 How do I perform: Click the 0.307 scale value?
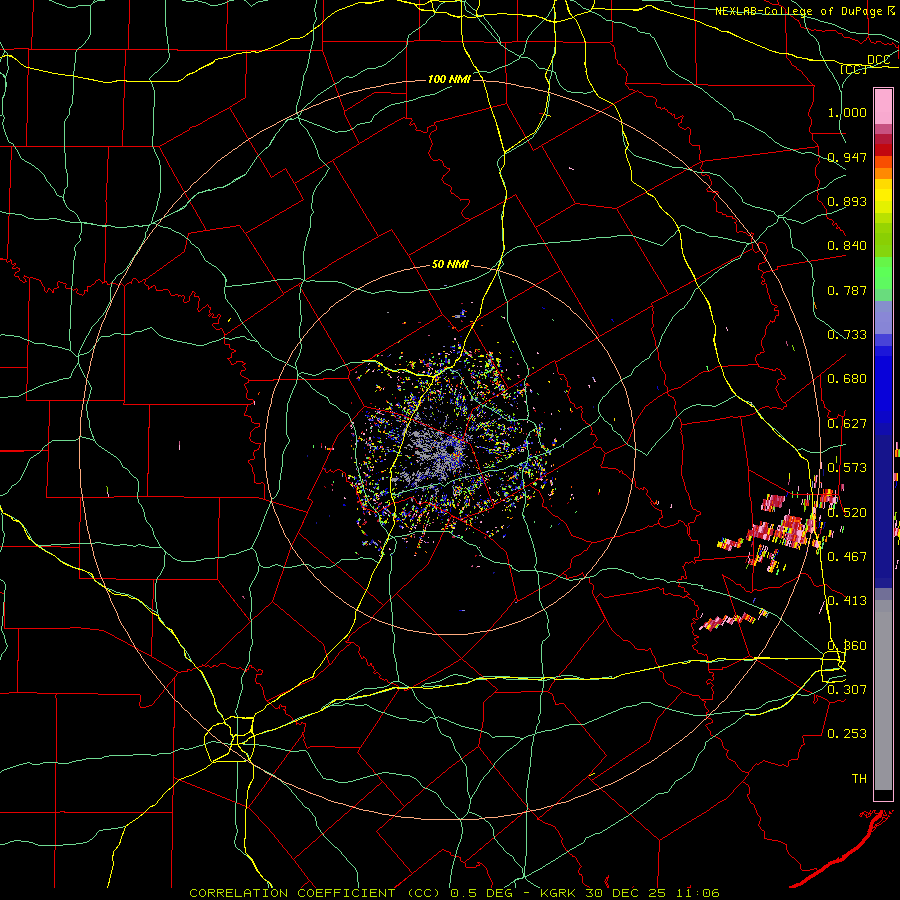click(x=847, y=689)
